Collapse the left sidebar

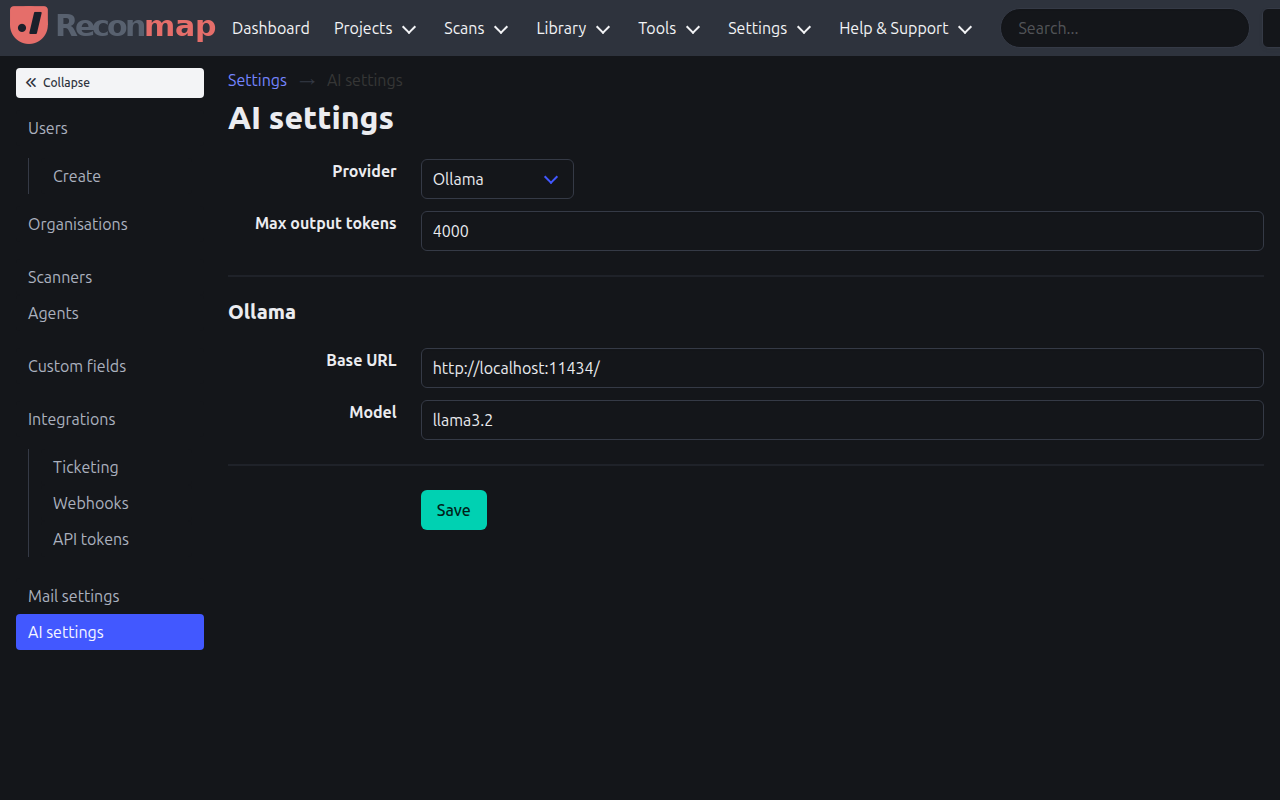click(109, 82)
